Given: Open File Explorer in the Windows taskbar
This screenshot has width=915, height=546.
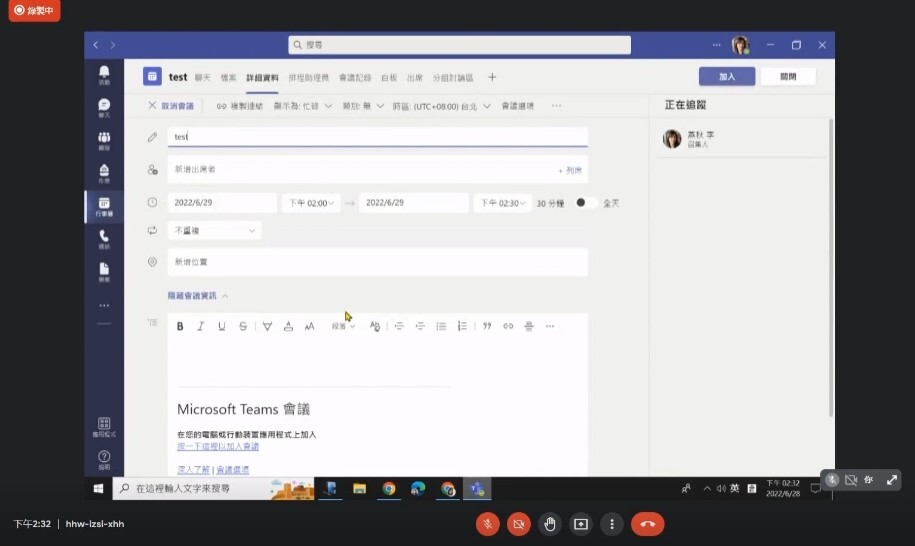Looking at the screenshot, I should coord(359,489).
